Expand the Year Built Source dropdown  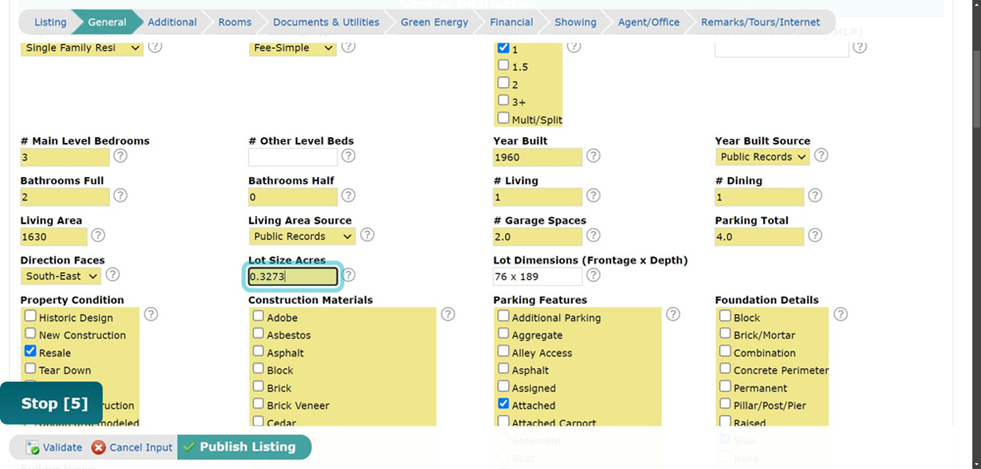pos(762,157)
